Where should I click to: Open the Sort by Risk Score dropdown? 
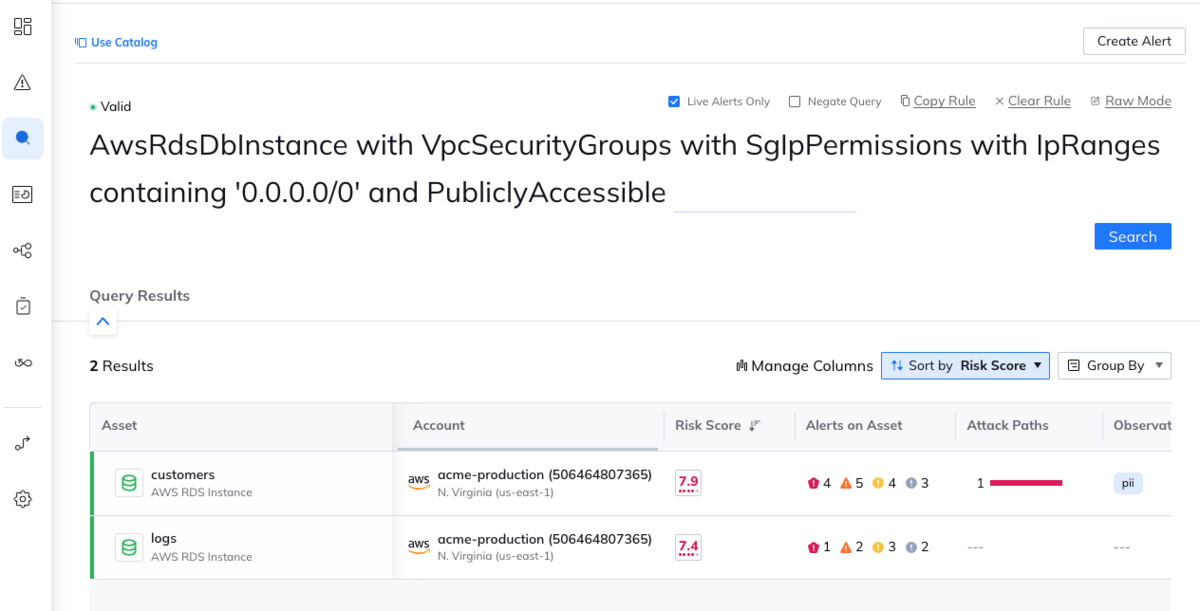[x=965, y=366]
